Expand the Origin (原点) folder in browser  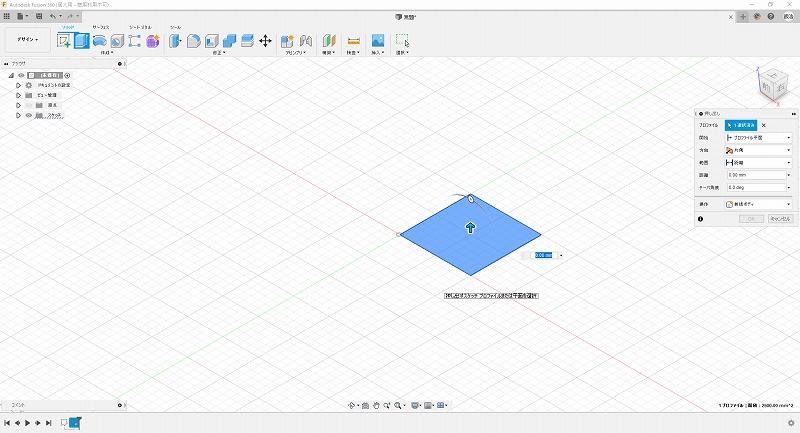(x=18, y=105)
